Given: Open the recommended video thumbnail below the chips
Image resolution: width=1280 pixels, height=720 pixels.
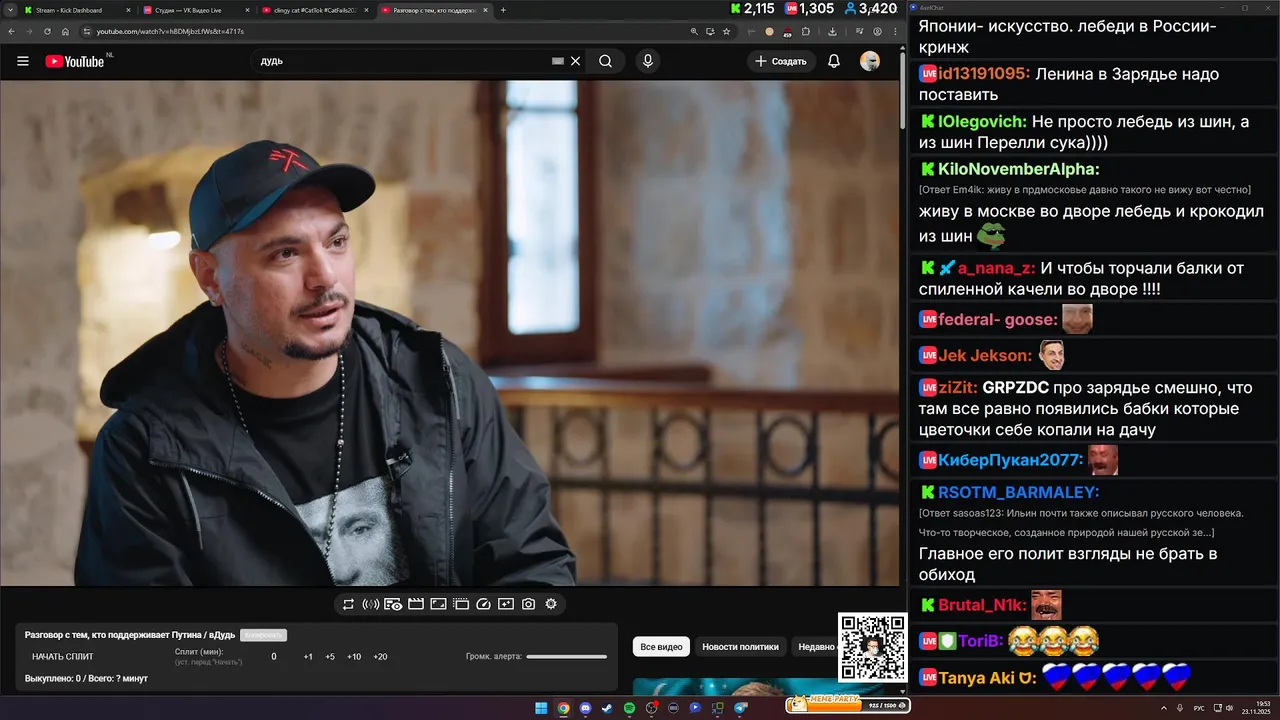Looking at the screenshot, I should pos(758,686).
